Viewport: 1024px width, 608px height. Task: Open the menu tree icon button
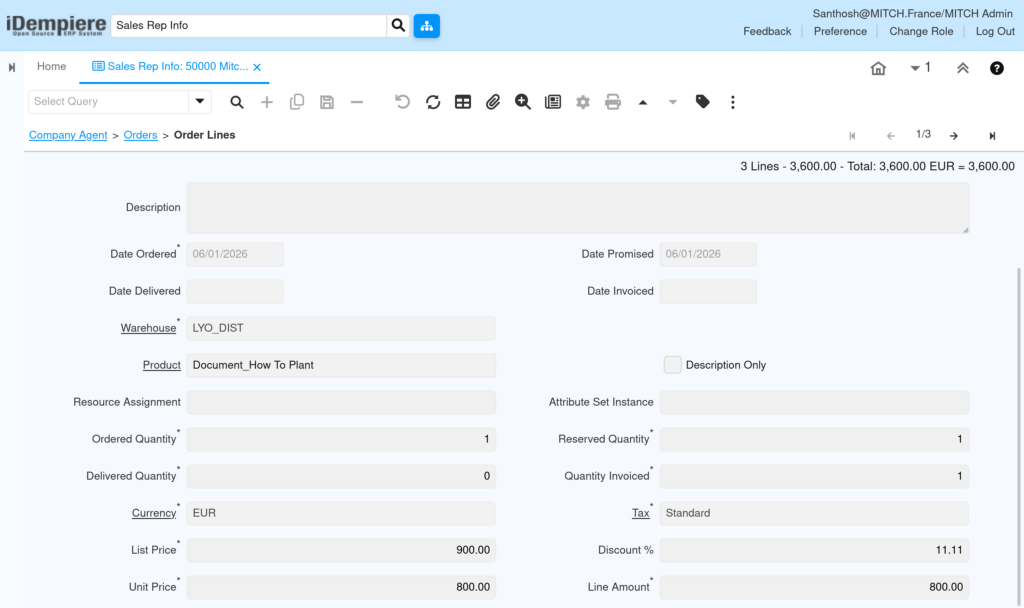[426, 25]
